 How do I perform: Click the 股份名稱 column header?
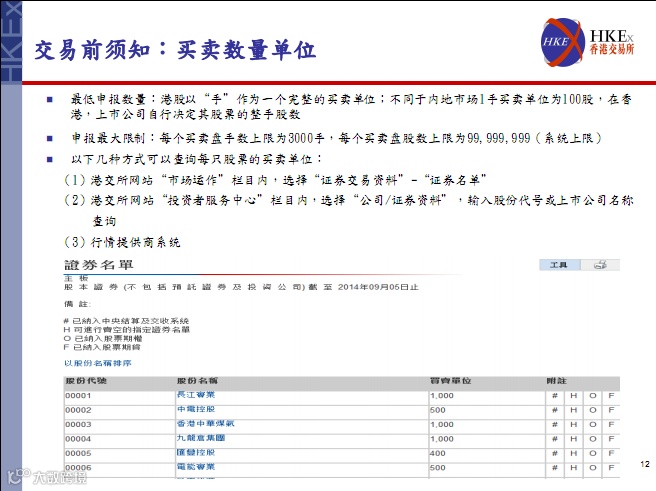click(x=197, y=381)
